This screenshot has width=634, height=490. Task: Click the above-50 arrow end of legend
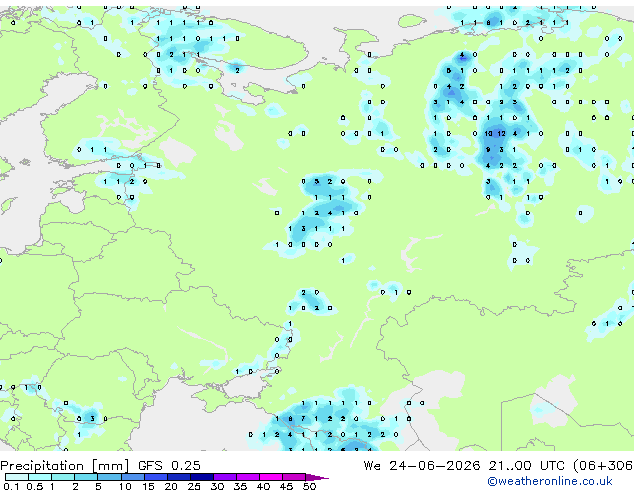[317, 477]
